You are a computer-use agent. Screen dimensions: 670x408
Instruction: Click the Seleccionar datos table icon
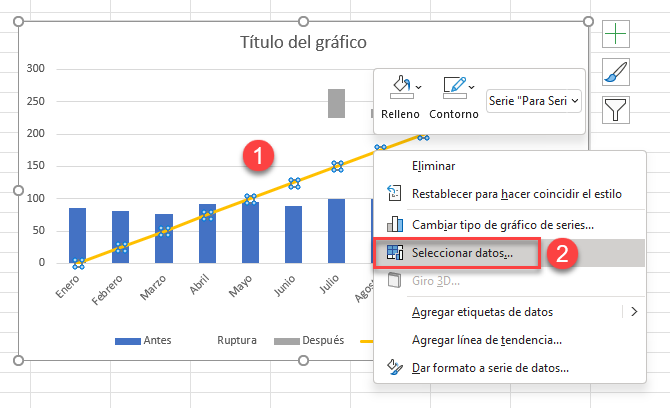click(x=394, y=252)
